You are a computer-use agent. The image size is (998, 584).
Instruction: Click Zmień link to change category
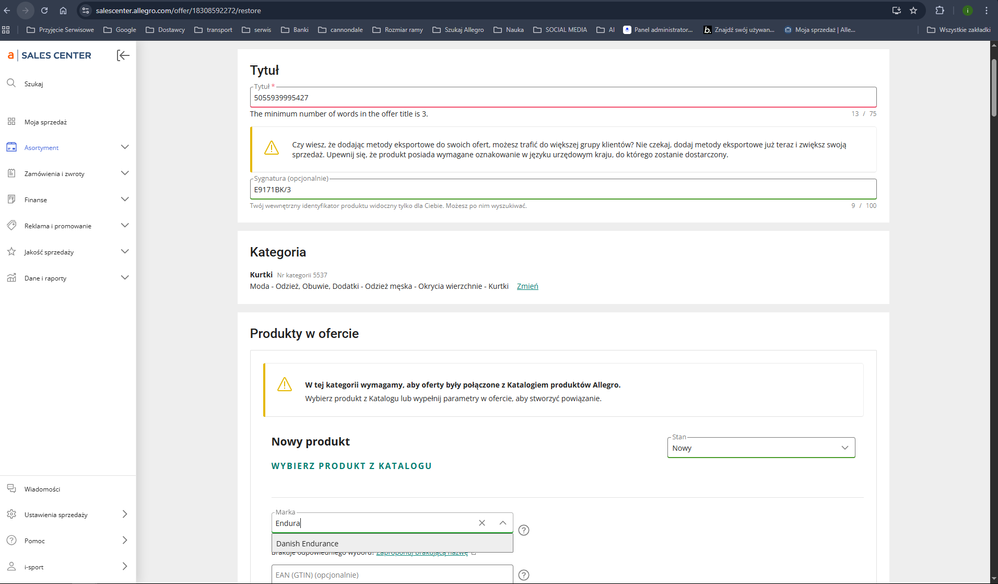527,286
